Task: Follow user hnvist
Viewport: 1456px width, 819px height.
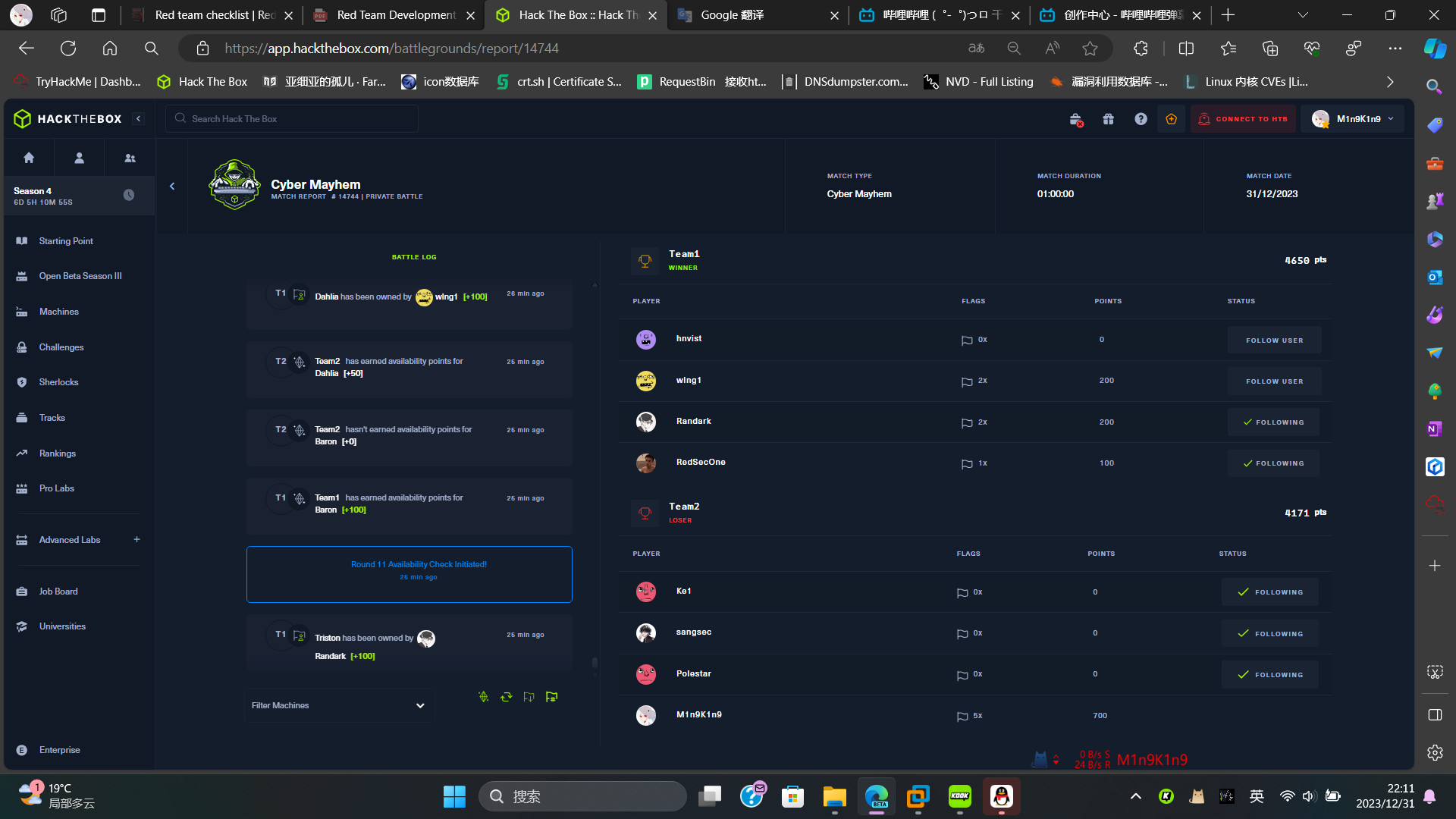Action: tap(1274, 340)
